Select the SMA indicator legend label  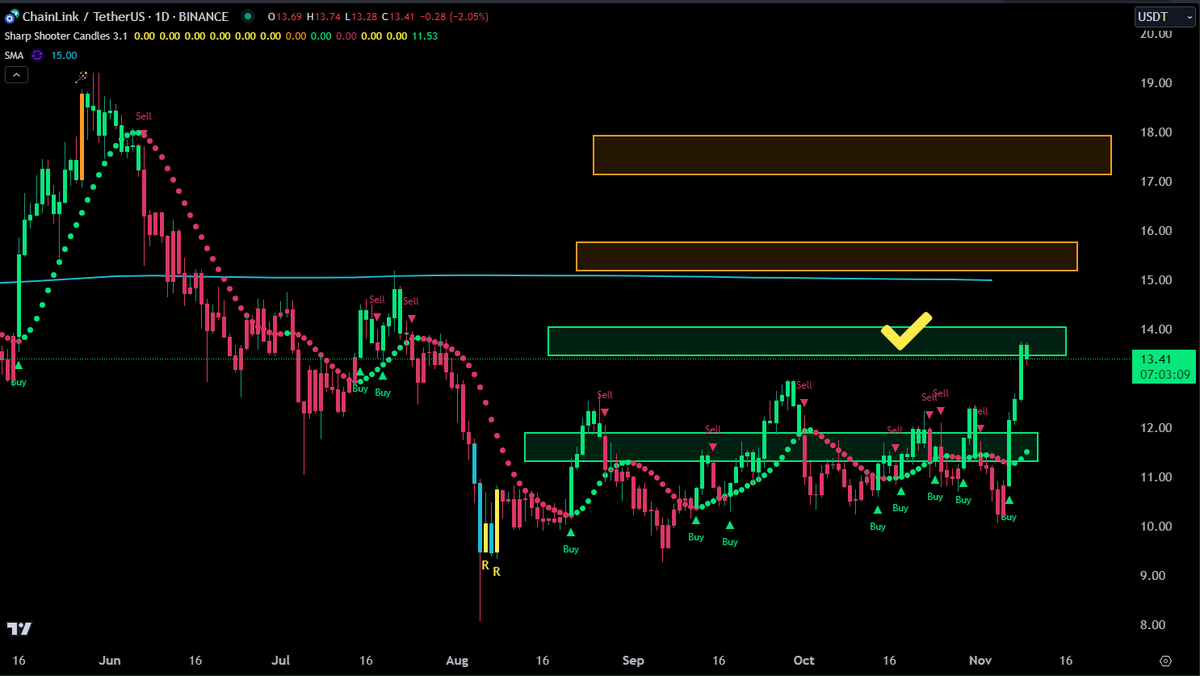tap(15, 55)
